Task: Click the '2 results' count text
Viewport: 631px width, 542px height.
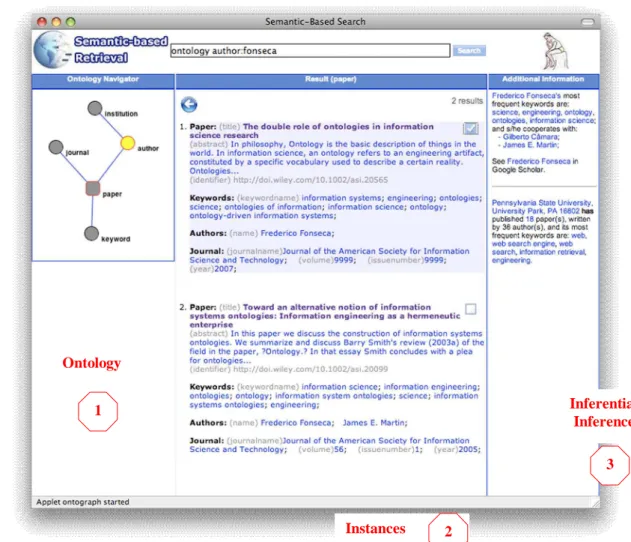Action: [x=467, y=101]
